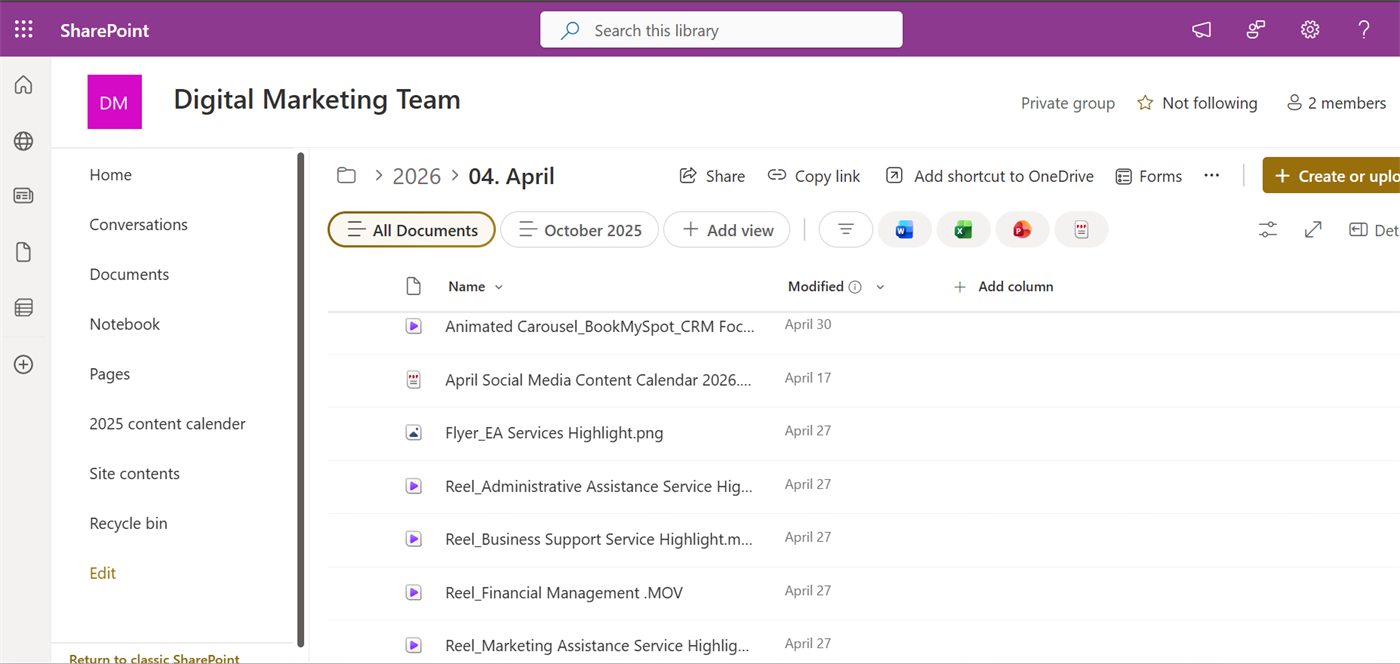The height and width of the screenshot is (664, 1400).
Task: Click Add view
Action: (727, 230)
